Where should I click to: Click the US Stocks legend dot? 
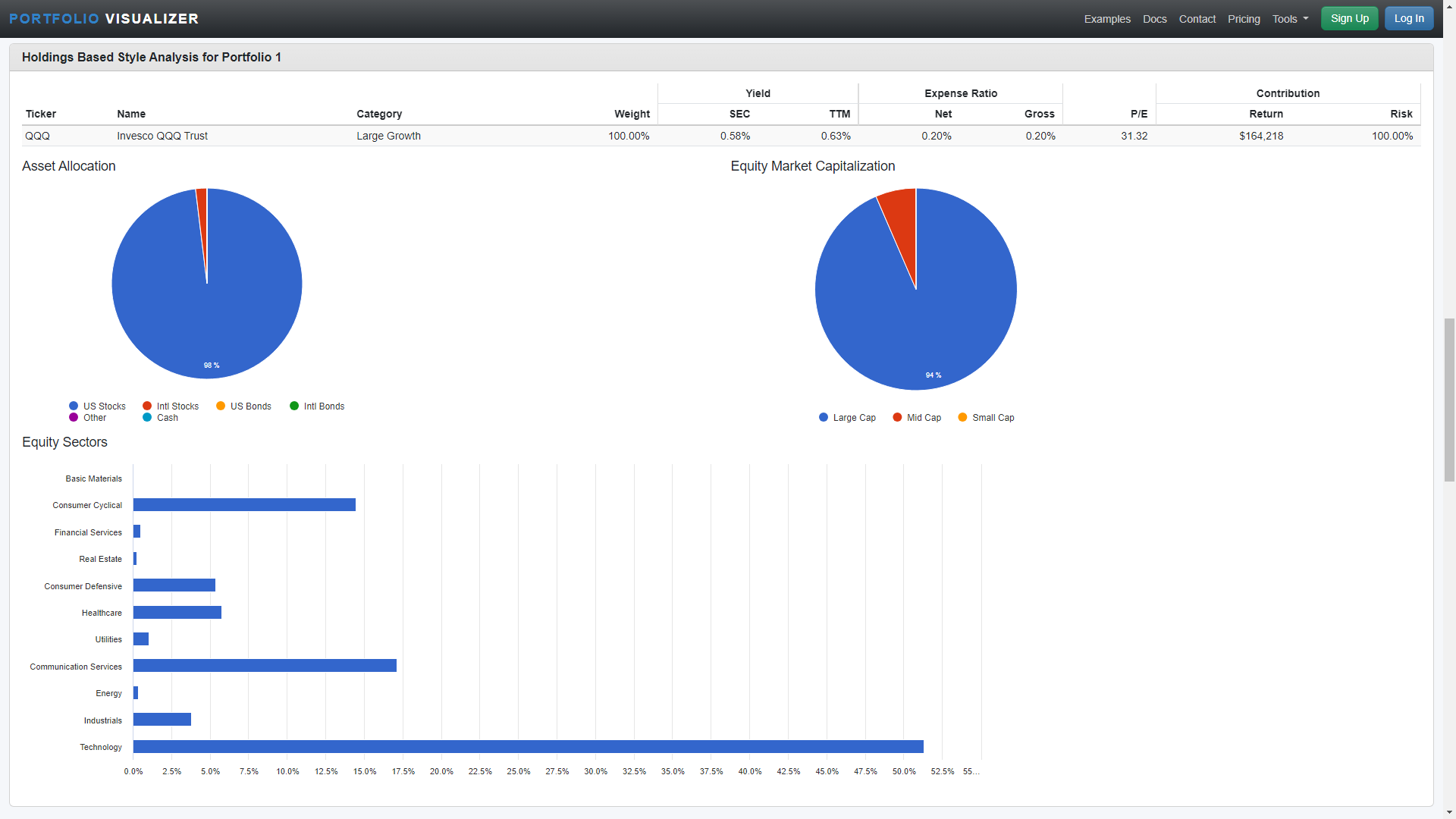pos(74,406)
